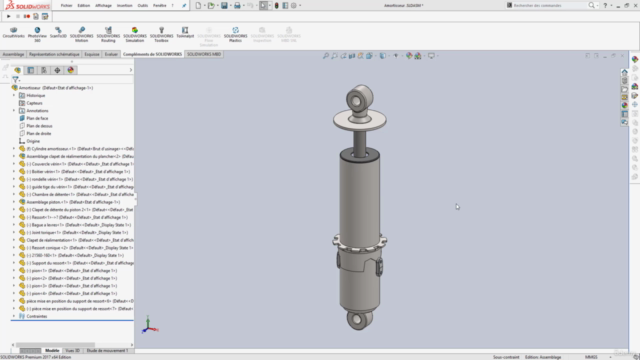Enable the ScanTo3D add-in

coord(58,33)
